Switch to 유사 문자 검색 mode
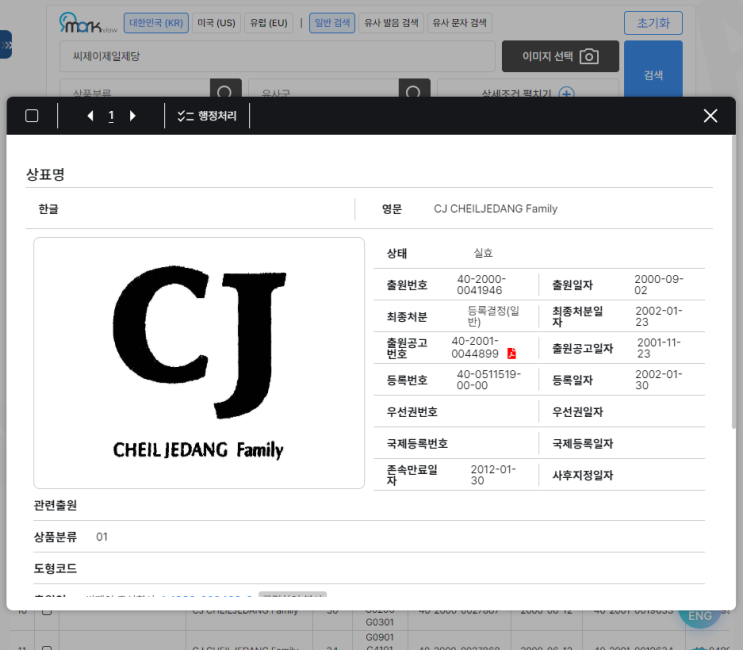The width and height of the screenshot is (743, 650). [x=460, y=23]
